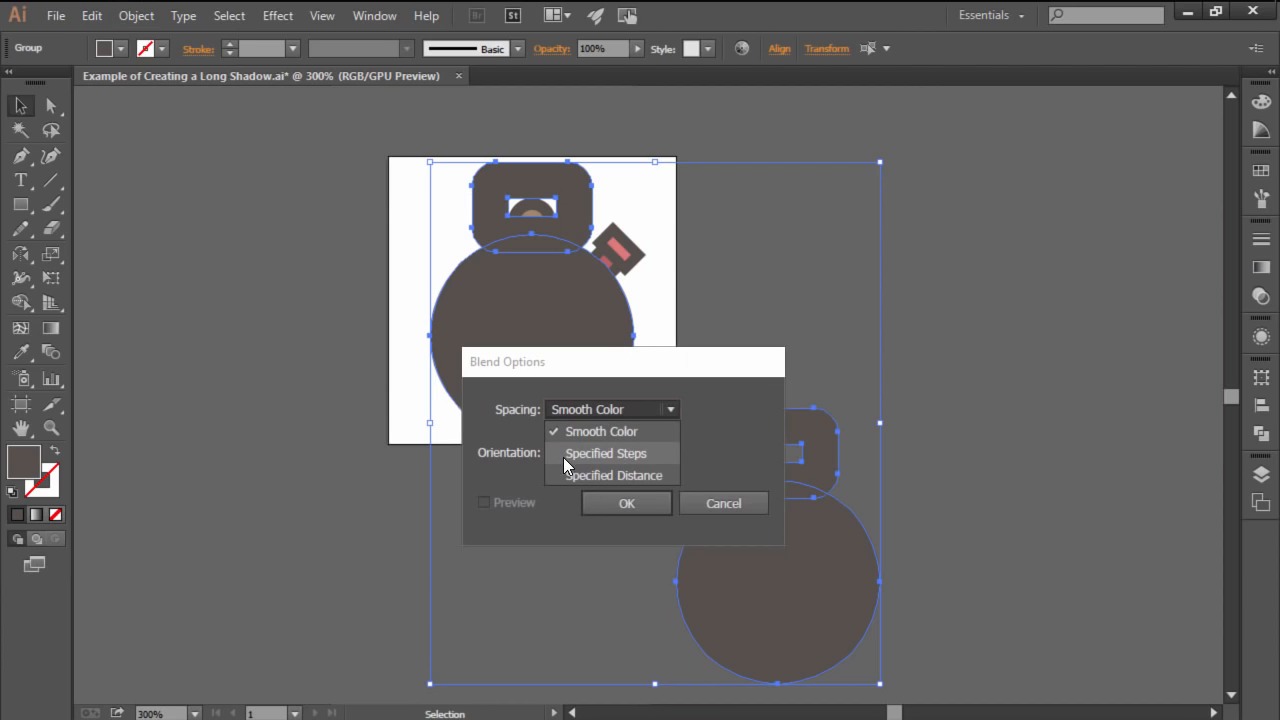
Task: Open the Object menu
Action: (136, 16)
